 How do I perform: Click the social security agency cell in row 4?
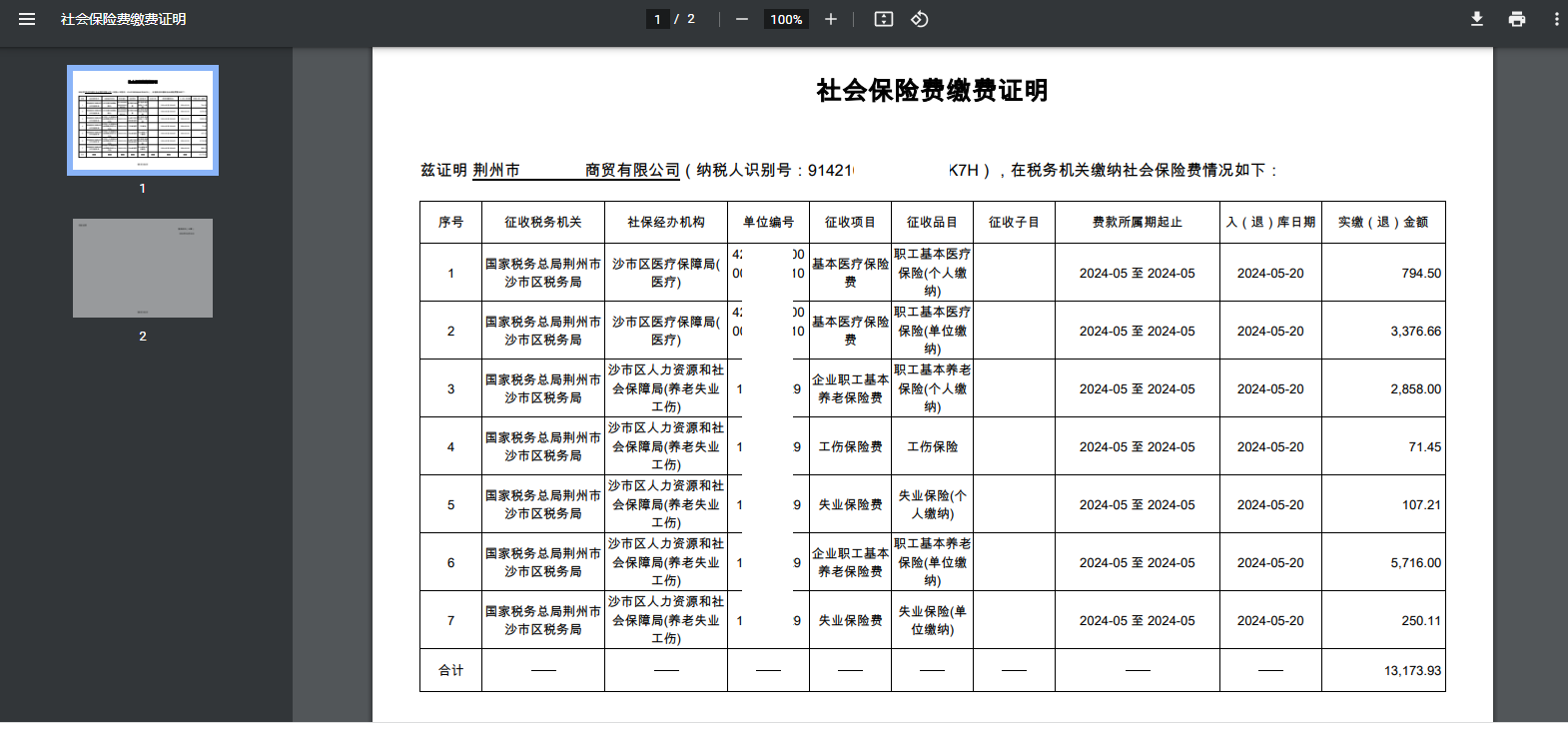[x=666, y=446]
